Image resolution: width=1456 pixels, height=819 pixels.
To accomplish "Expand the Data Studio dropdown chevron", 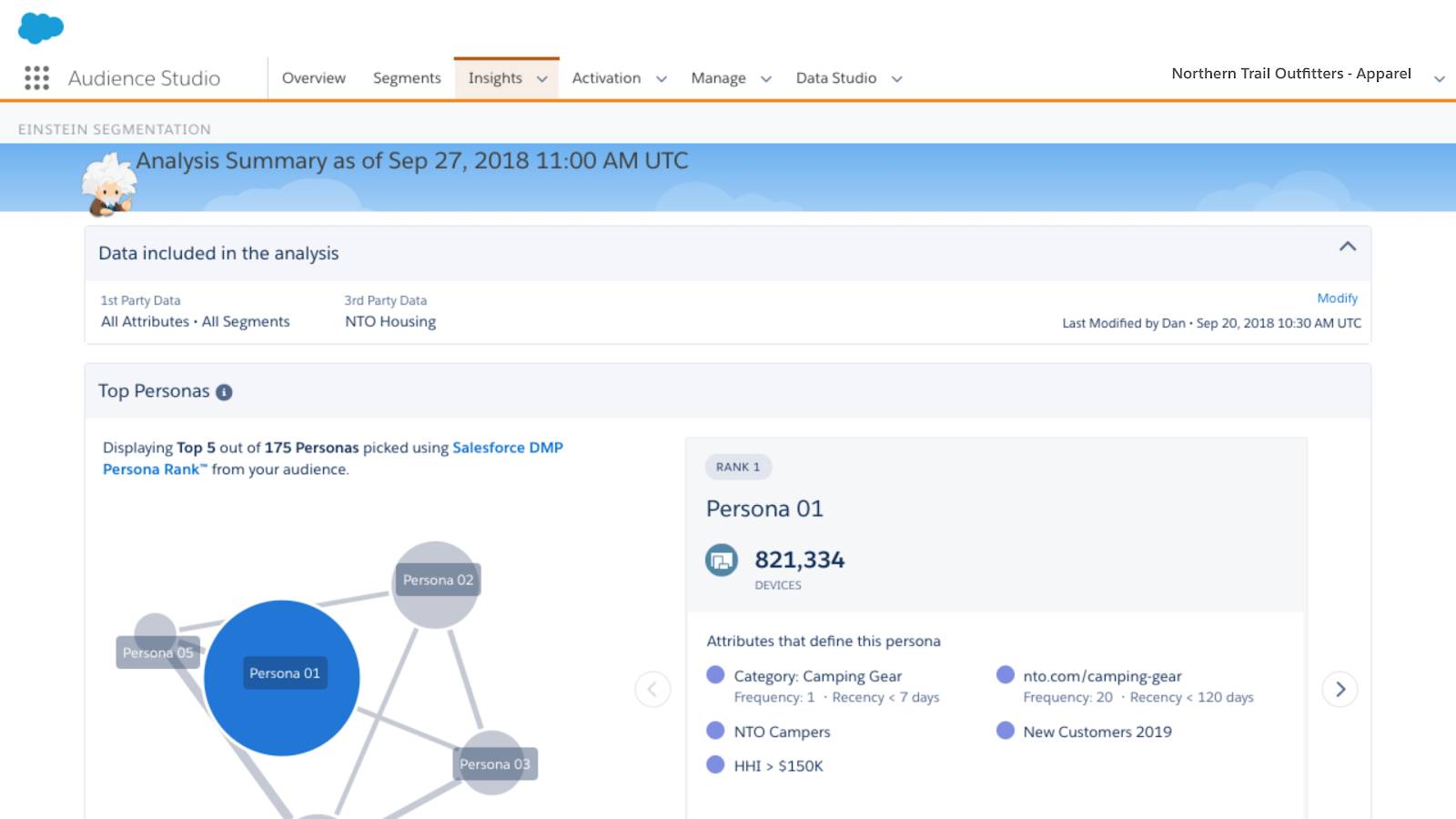I will (x=897, y=79).
